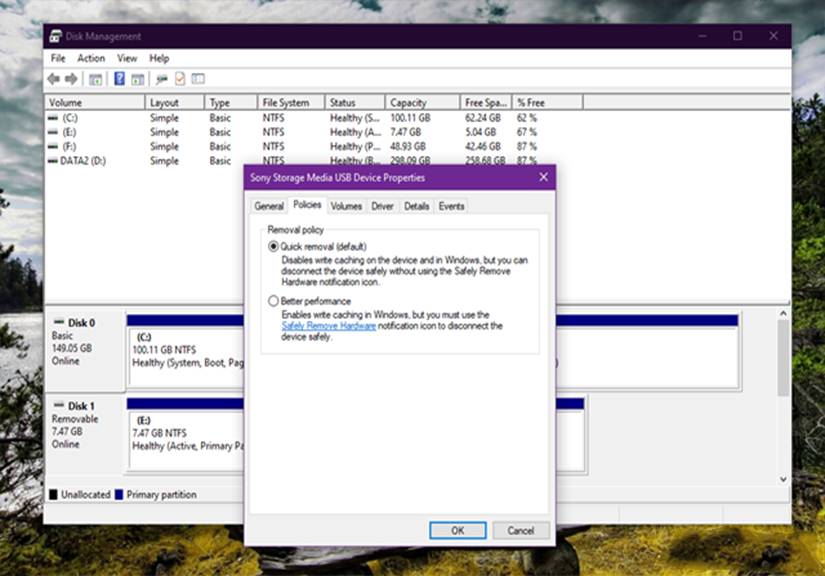The image size is (825, 576).
Task: Select the (C:) volume row in list
Action: [70, 118]
